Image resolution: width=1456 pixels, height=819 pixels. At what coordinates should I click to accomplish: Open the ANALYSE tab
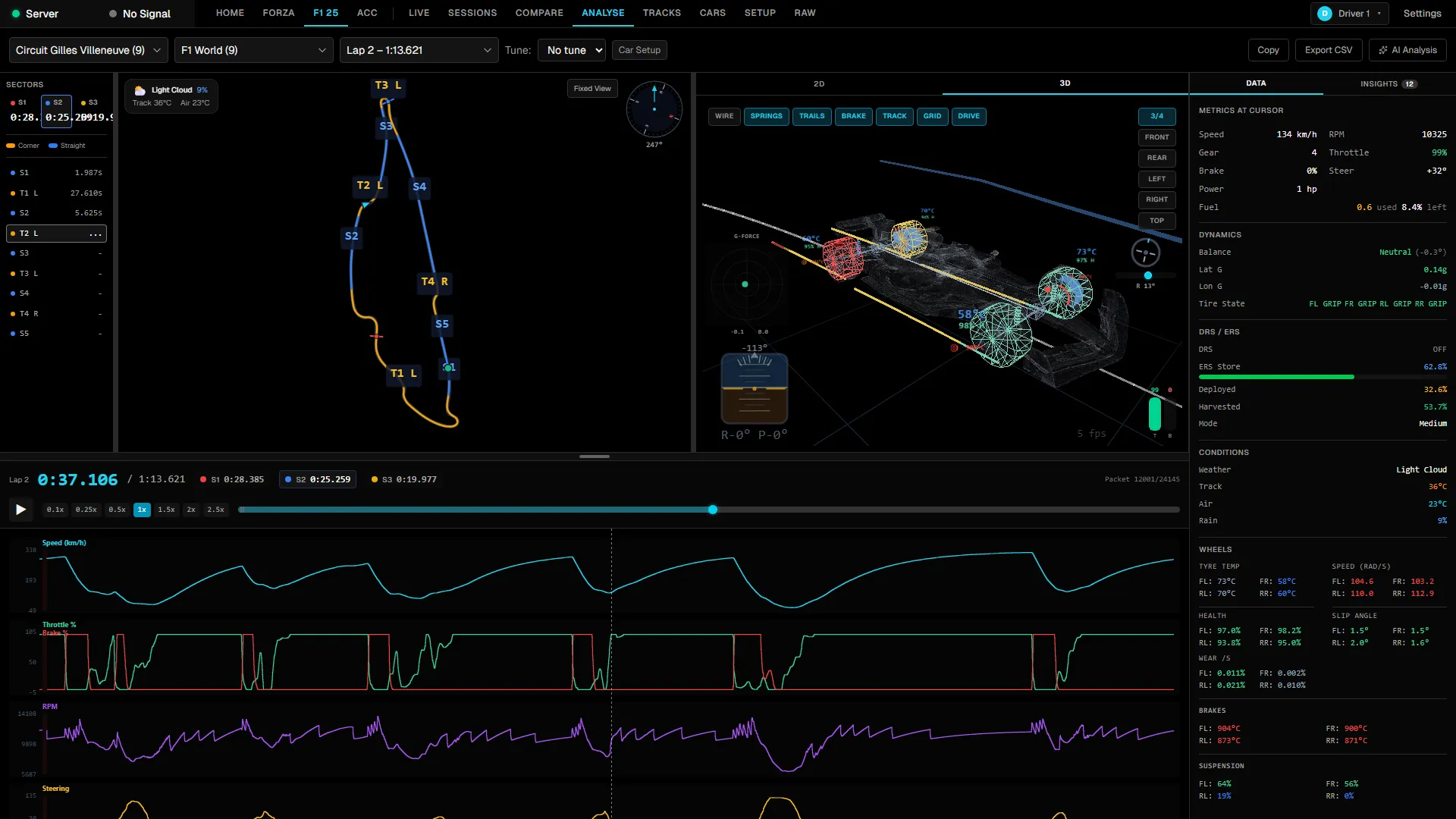tap(604, 13)
